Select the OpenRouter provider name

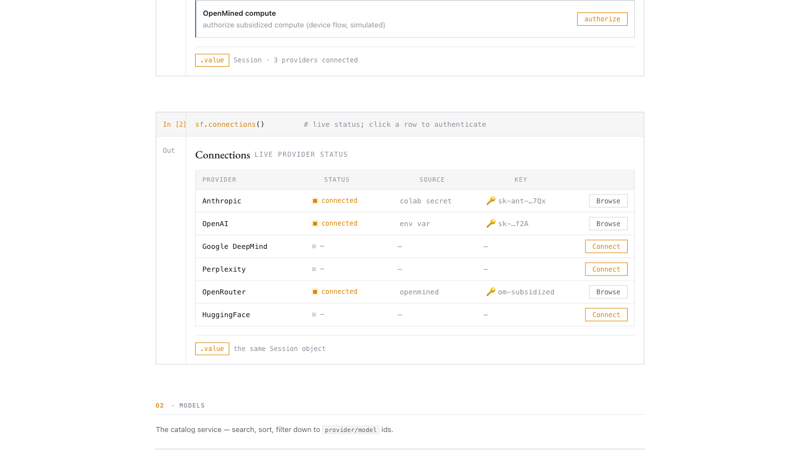pos(224,292)
